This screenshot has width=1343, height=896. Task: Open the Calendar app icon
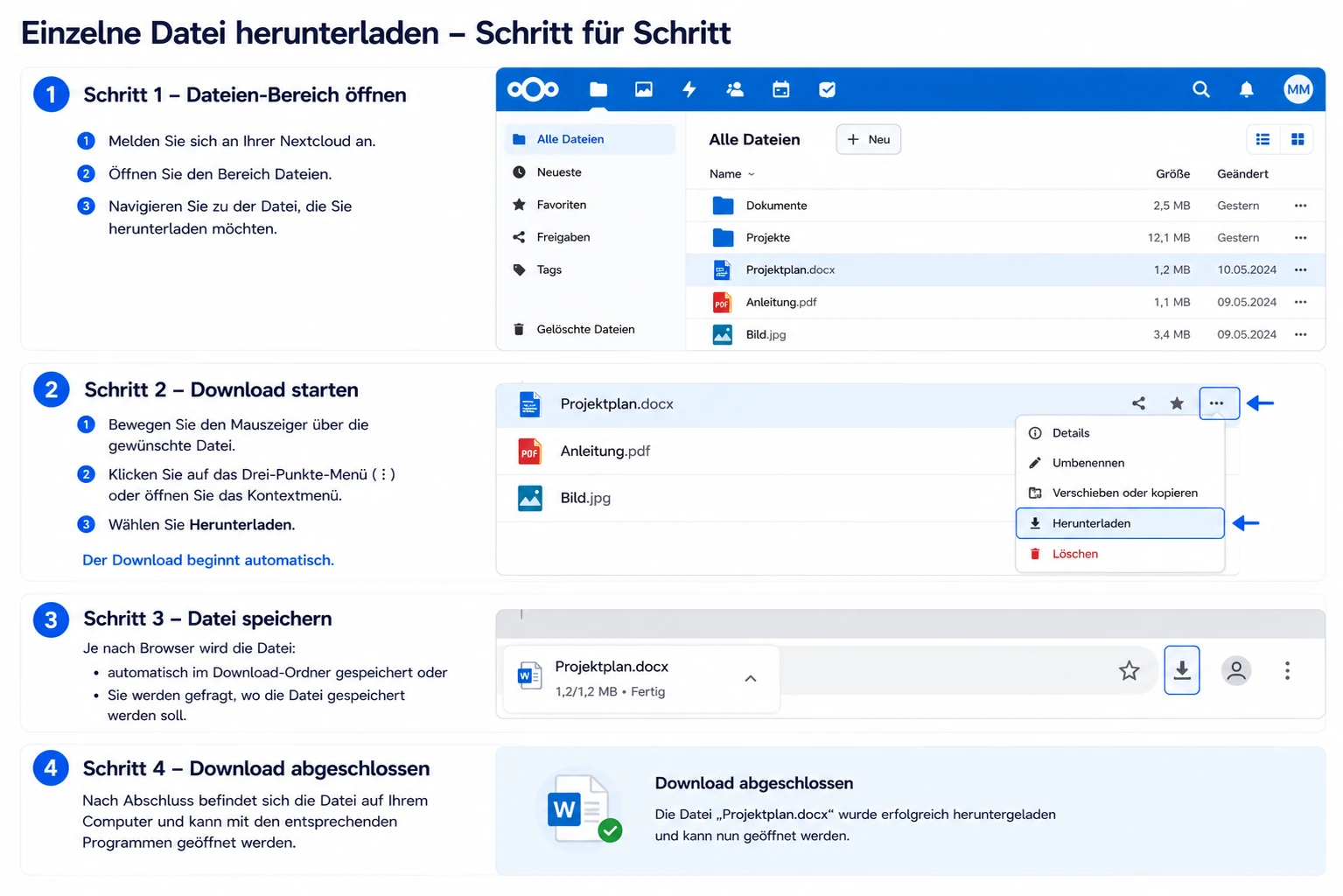781,89
